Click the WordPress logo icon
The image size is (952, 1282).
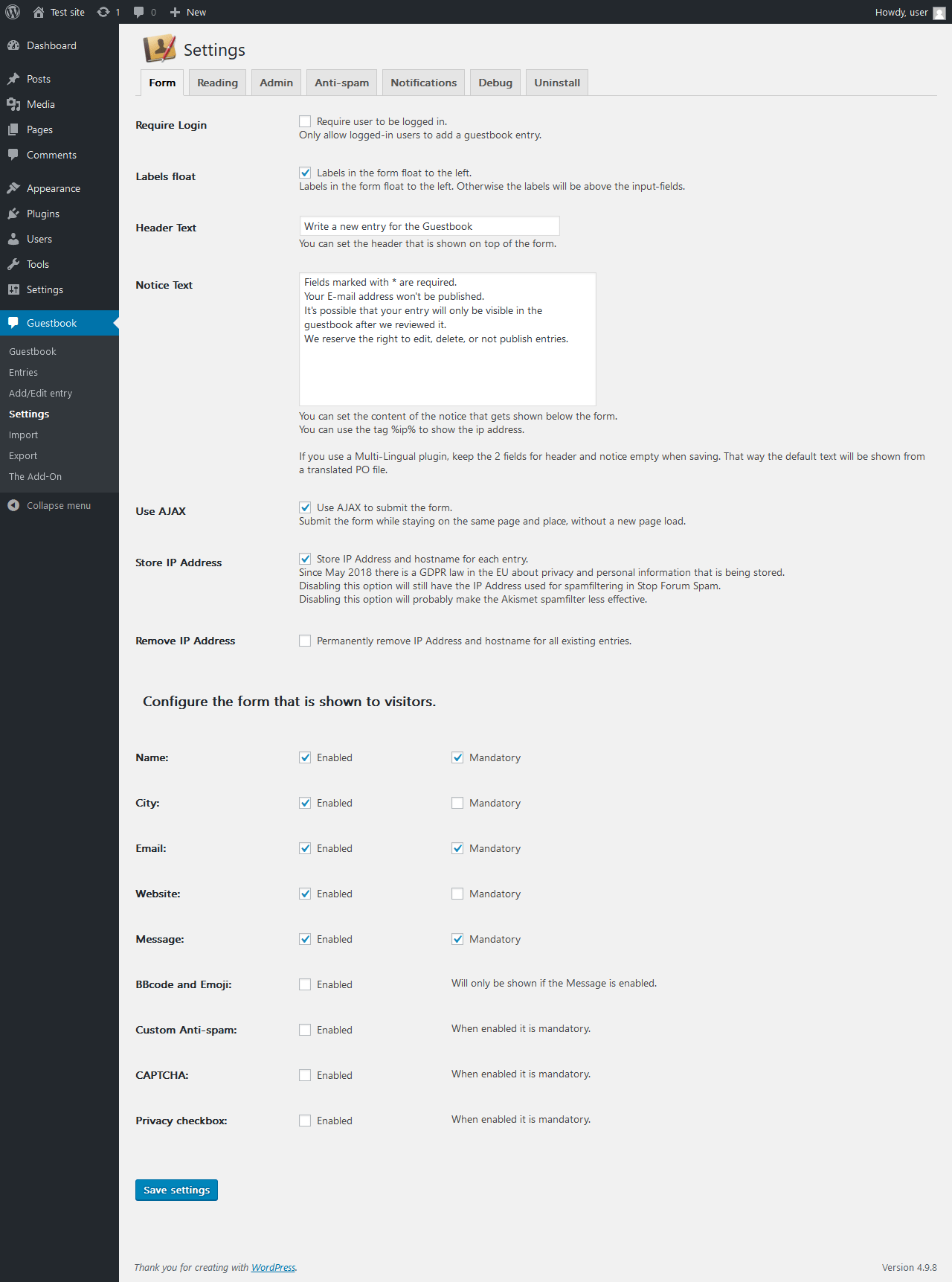[13, 12]
